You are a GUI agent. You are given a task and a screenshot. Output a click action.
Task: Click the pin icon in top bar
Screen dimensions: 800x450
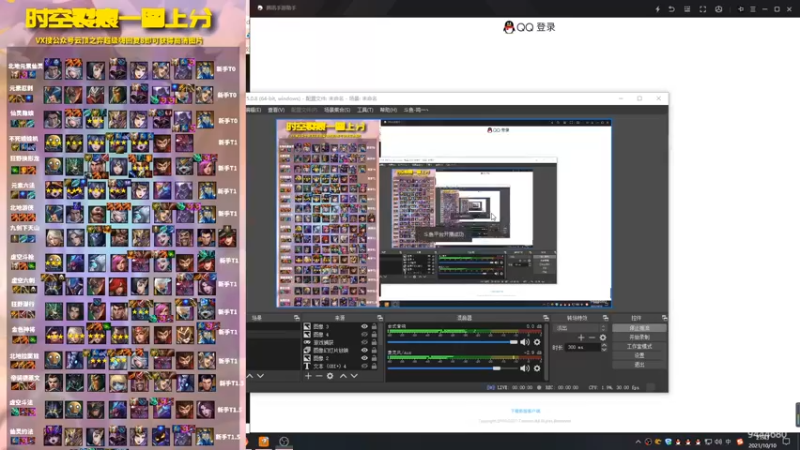(x=741, y=9)
